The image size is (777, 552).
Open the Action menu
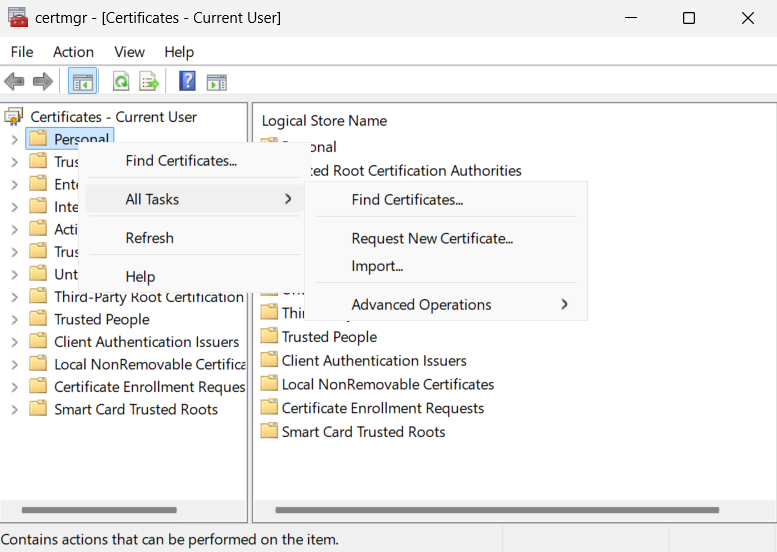pos(73,52)
